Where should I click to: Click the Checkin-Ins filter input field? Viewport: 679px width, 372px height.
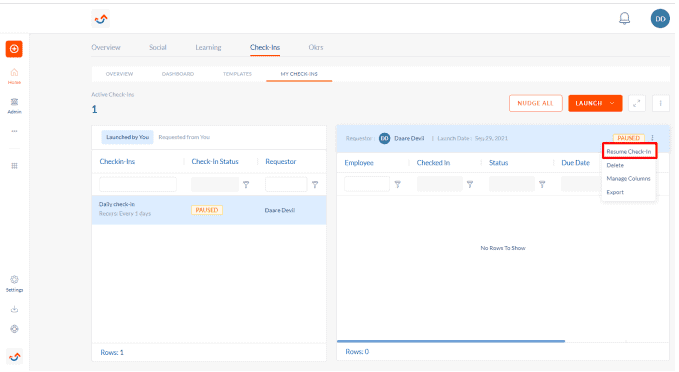pos(138,184)
